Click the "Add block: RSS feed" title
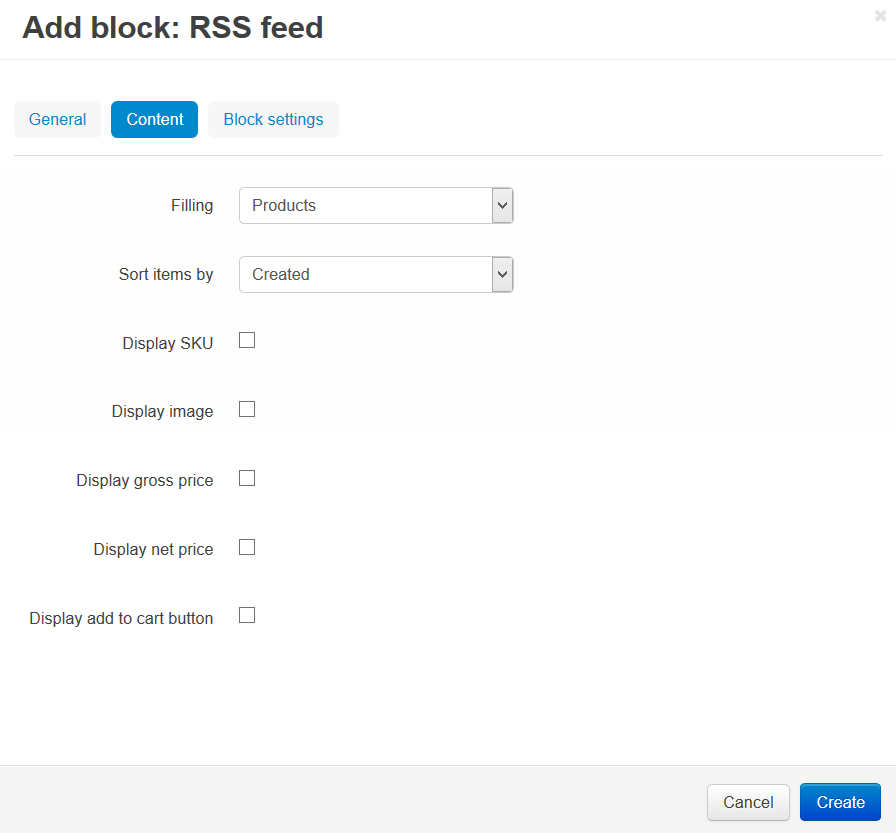 173,27
